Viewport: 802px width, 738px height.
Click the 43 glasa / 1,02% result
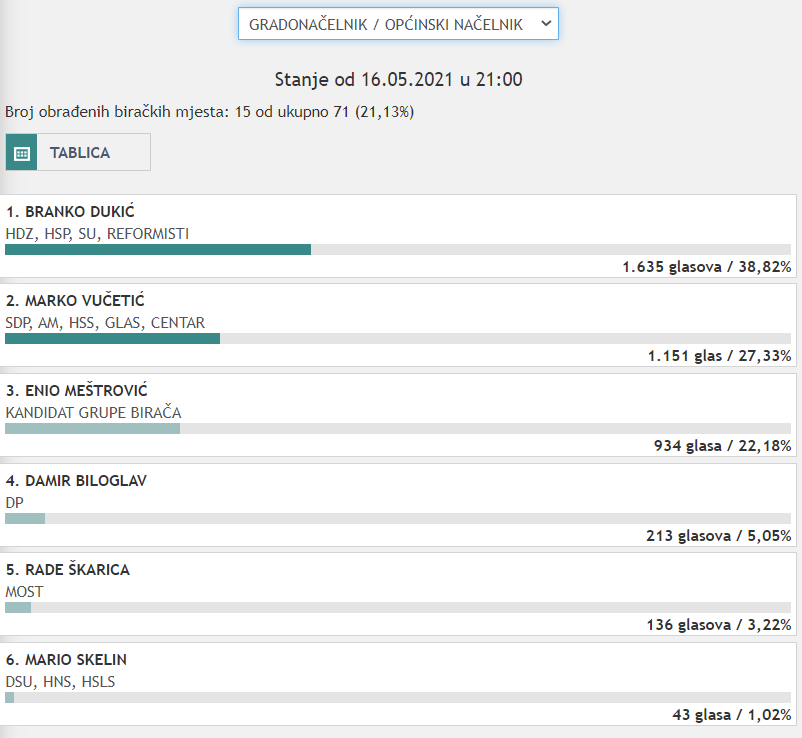tap(731, 715)
